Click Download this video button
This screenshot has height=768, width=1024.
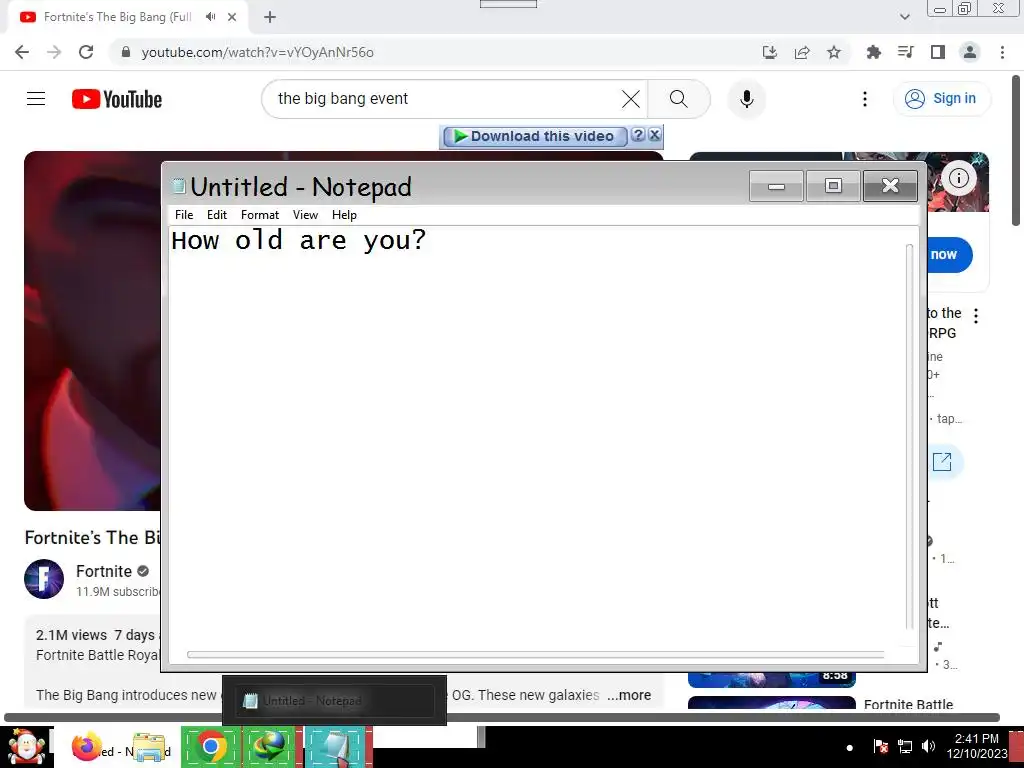click(535, 136)
